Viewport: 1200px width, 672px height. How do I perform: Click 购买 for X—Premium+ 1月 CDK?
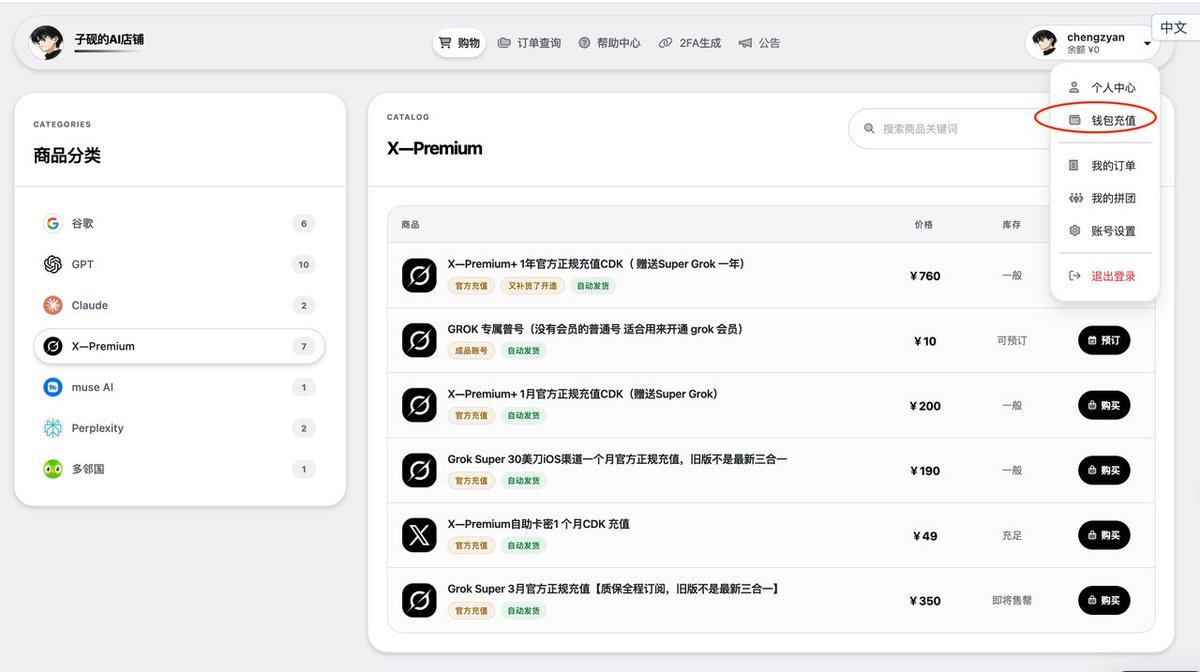pyautogui.click(x=1104, y=406)
